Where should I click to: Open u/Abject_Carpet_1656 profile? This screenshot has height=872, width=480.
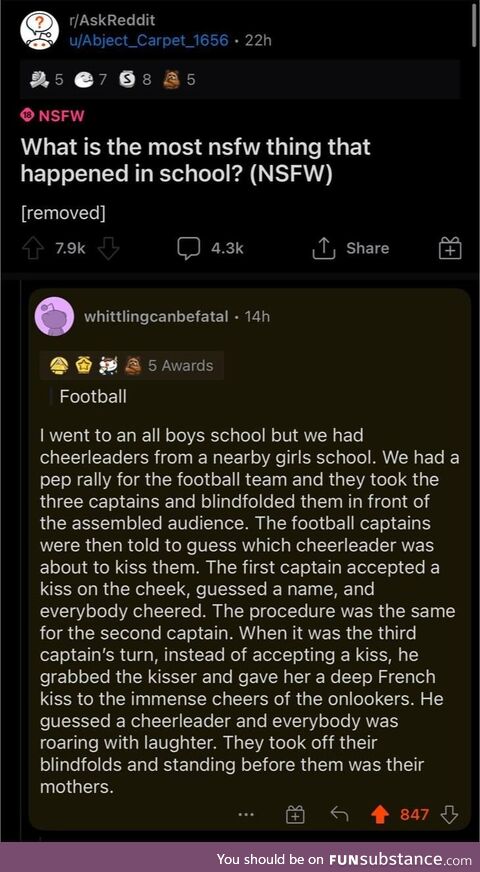pyautogui.click(x=148, y=41)
